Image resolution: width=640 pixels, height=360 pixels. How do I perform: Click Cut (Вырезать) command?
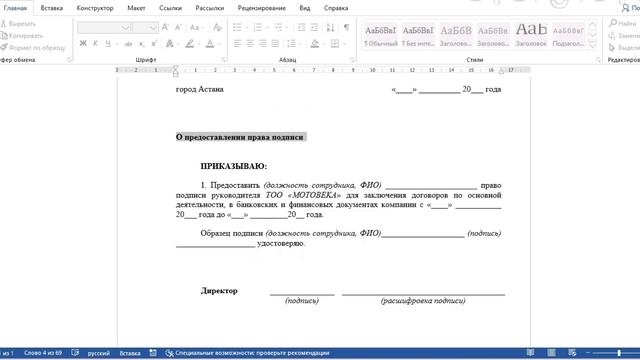click(18, 24)
